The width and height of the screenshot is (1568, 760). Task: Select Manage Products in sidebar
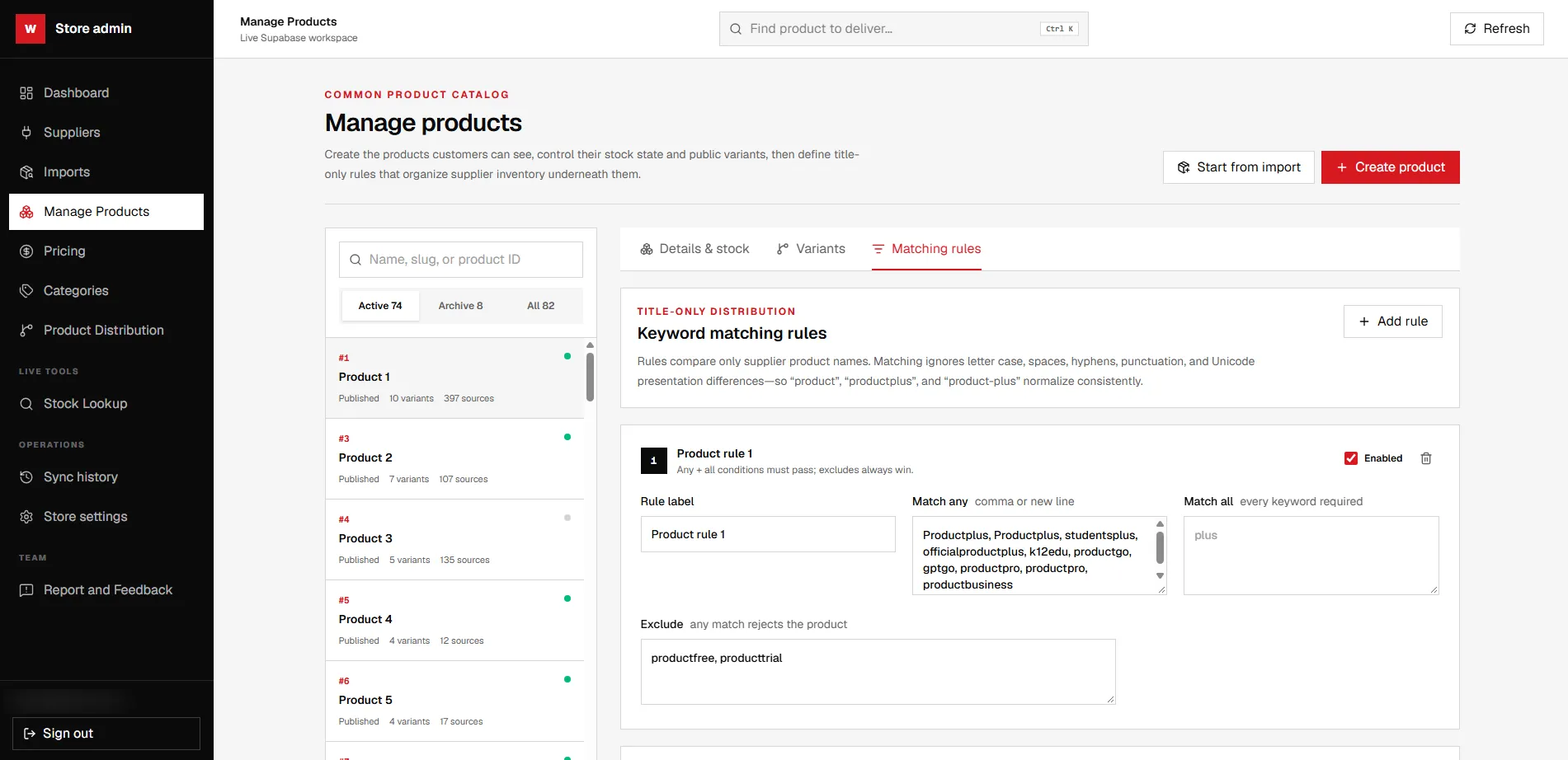click(106, 212)
